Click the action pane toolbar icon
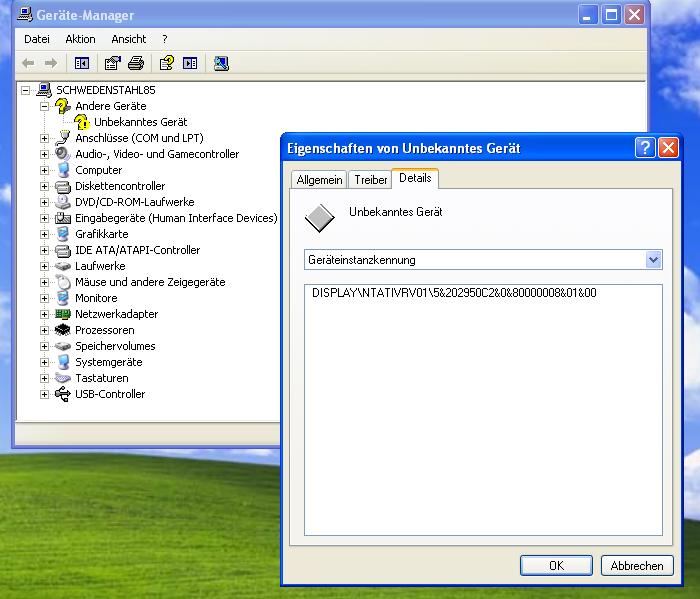This screenshot has height=599, width=700. pos(190,63)
